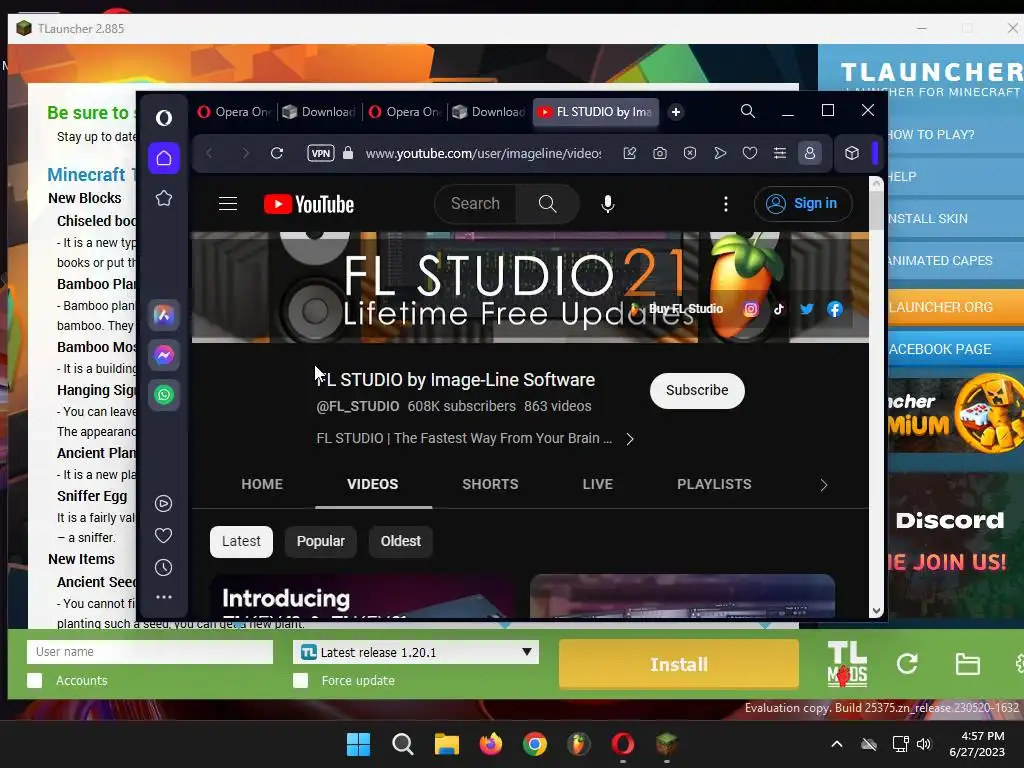Open History clock icon in Opera sidebar

pos(164,568)
